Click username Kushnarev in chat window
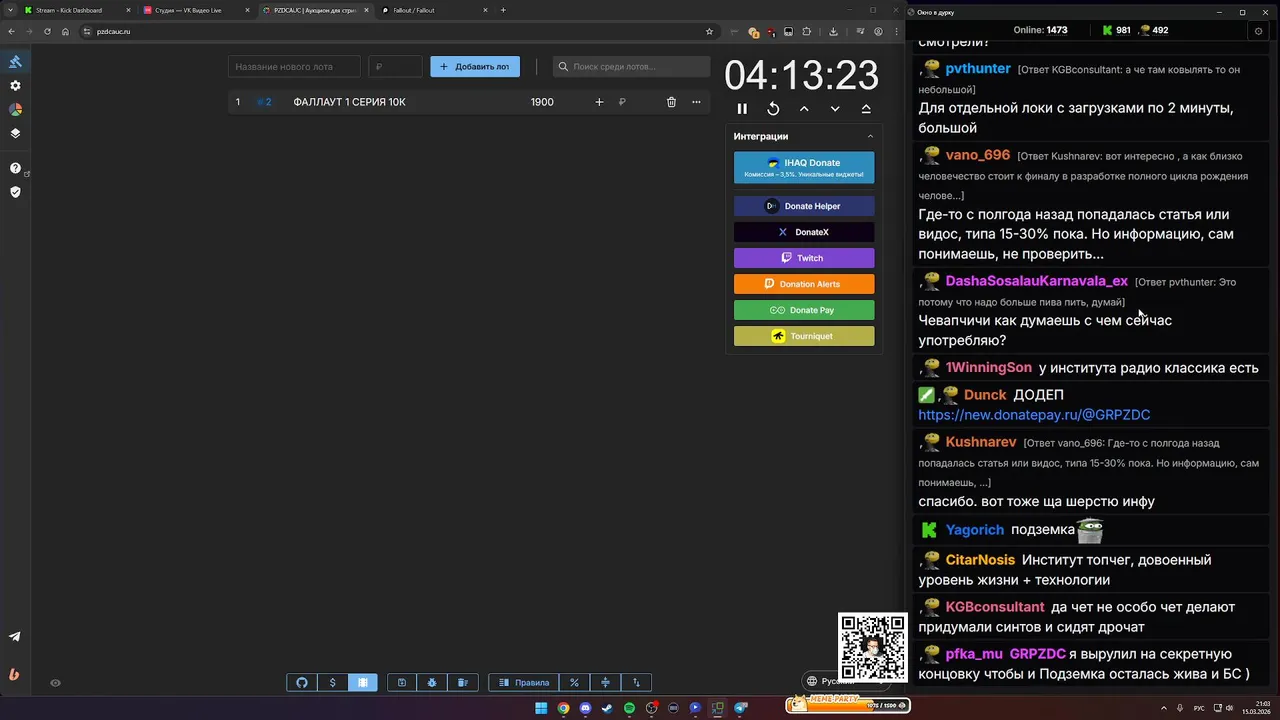1280x720 pixels. tap(981, 442)
